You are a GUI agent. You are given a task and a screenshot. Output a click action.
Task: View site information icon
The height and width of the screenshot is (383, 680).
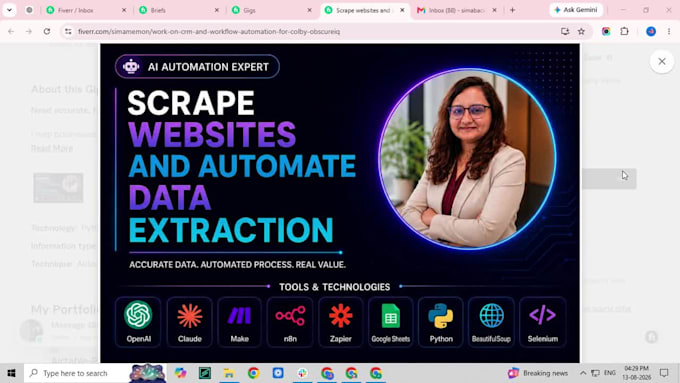(68, 31)
